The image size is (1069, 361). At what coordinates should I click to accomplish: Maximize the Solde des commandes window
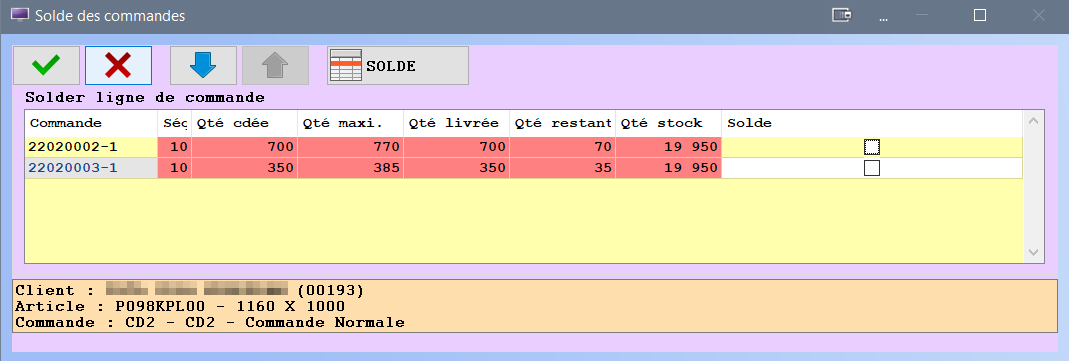point(980,15)
